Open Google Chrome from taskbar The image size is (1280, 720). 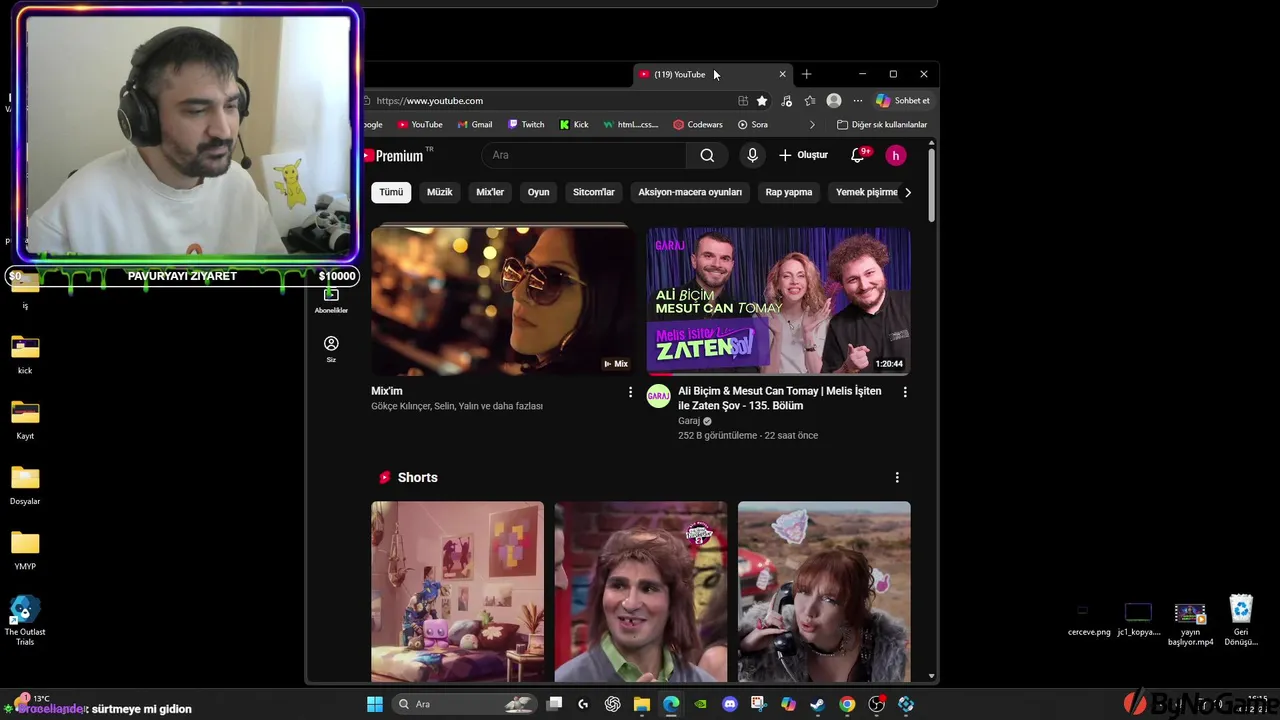coord(847,704)
